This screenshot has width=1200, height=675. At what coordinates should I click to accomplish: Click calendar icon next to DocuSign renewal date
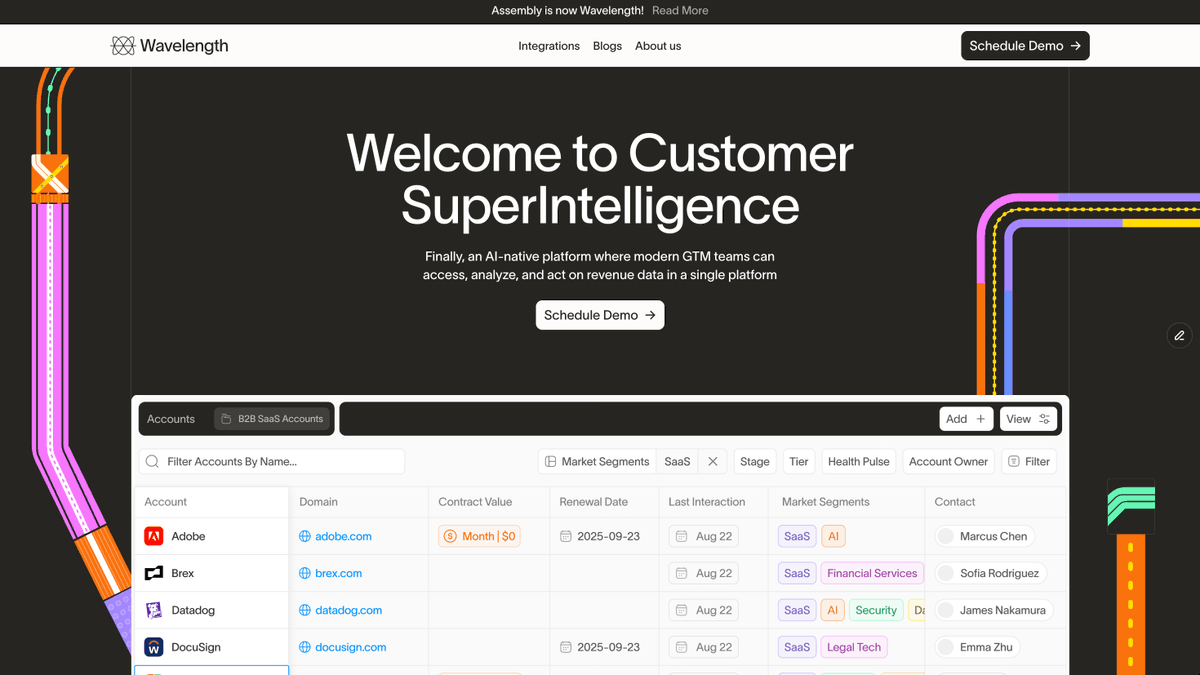(x=566, y=648)
